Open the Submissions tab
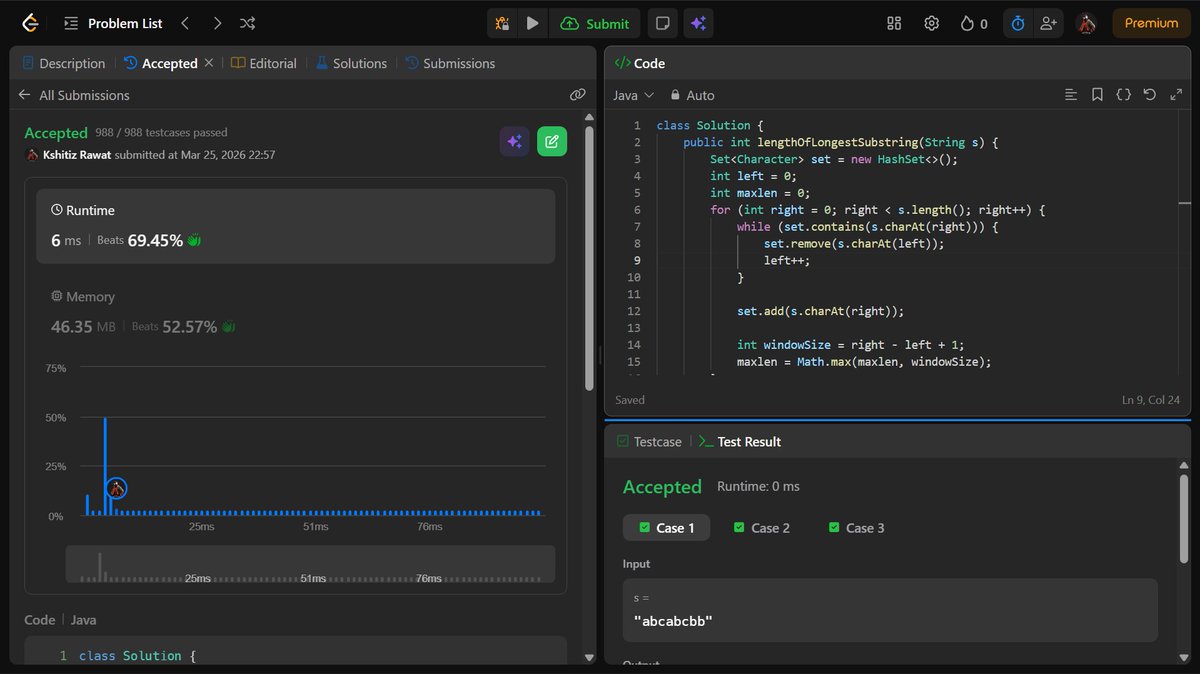The width and height of the screenshot is (1200, 674). 450,63
